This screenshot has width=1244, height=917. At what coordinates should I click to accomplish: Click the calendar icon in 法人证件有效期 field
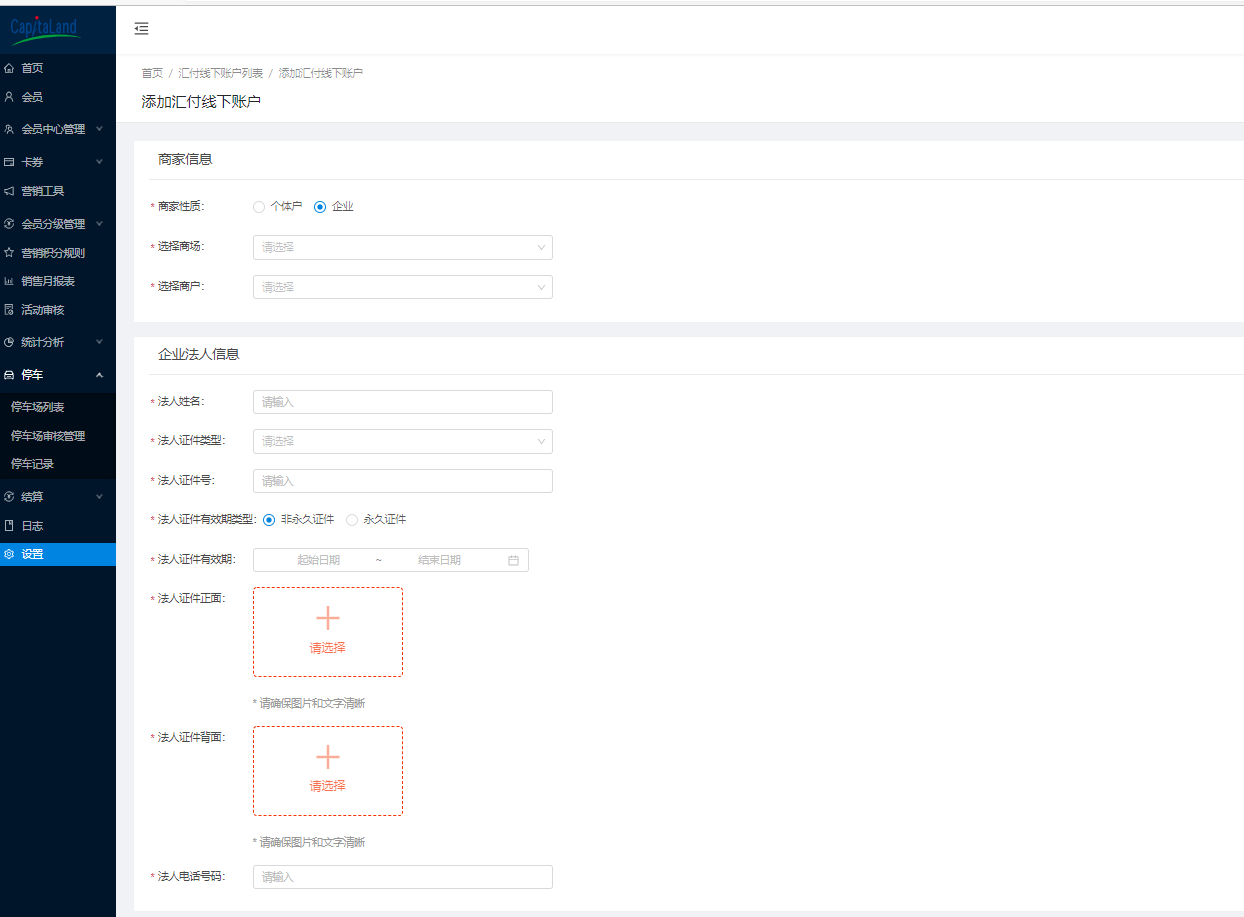click(x=513, y=560)
